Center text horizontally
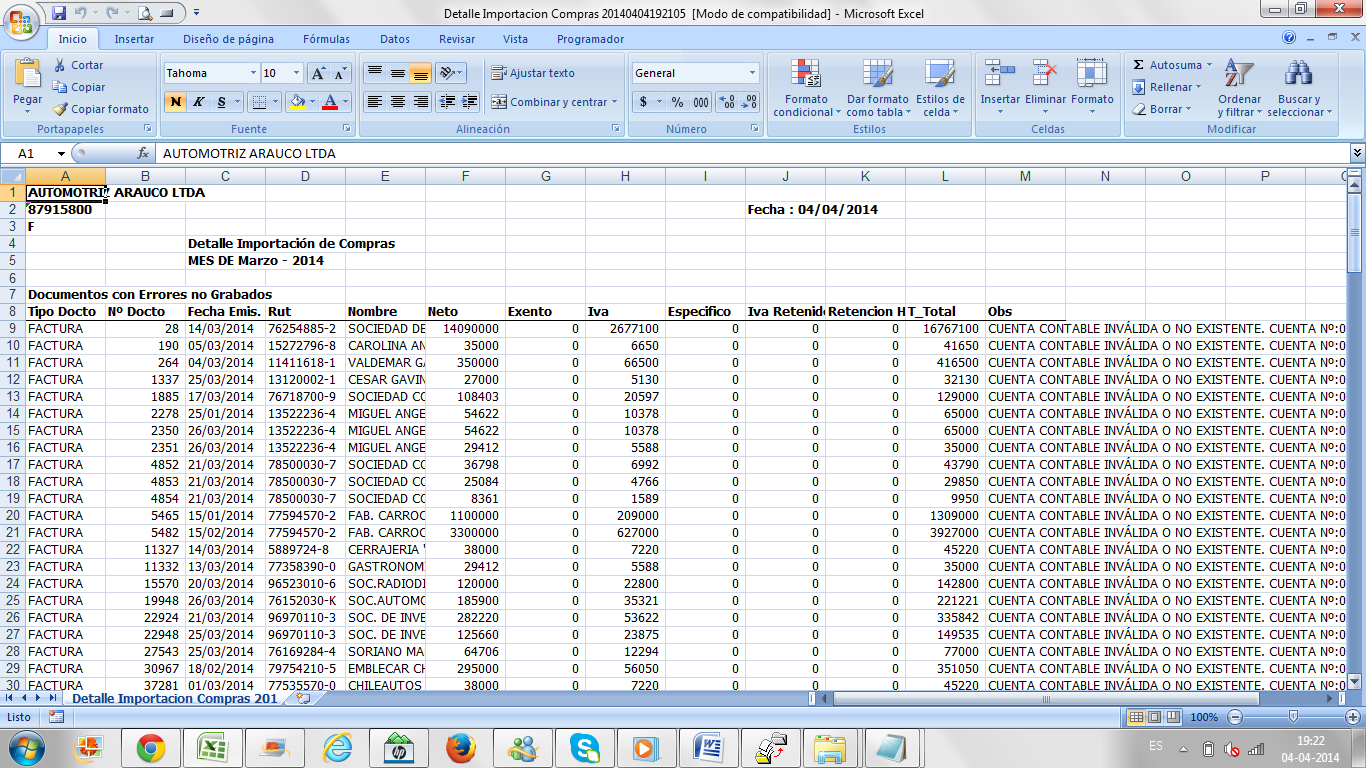The image size is (1366, 768). (x=397, y=102)
